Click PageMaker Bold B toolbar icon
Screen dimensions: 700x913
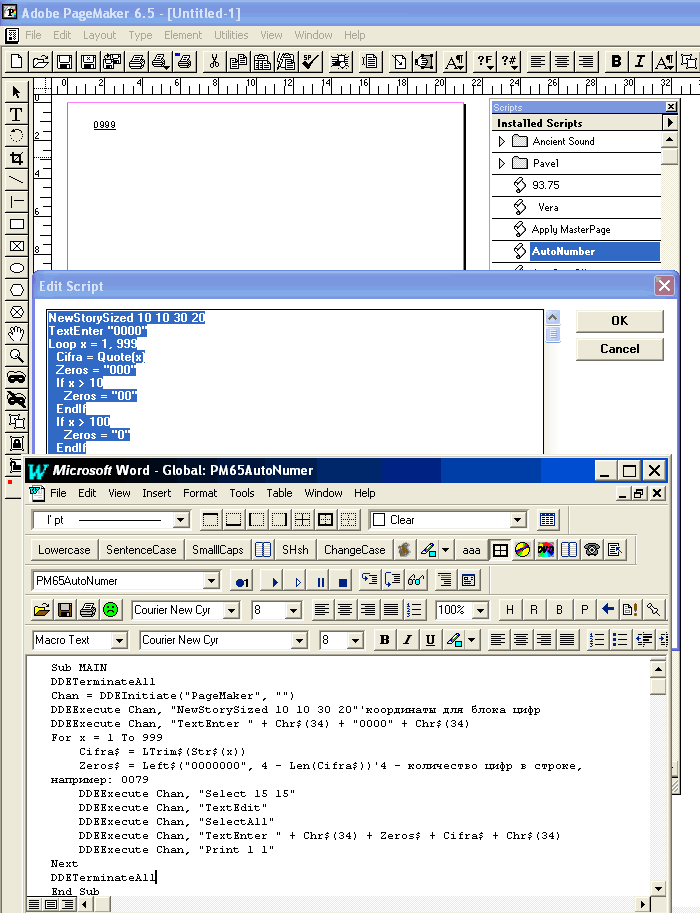(x=616, y=61)
